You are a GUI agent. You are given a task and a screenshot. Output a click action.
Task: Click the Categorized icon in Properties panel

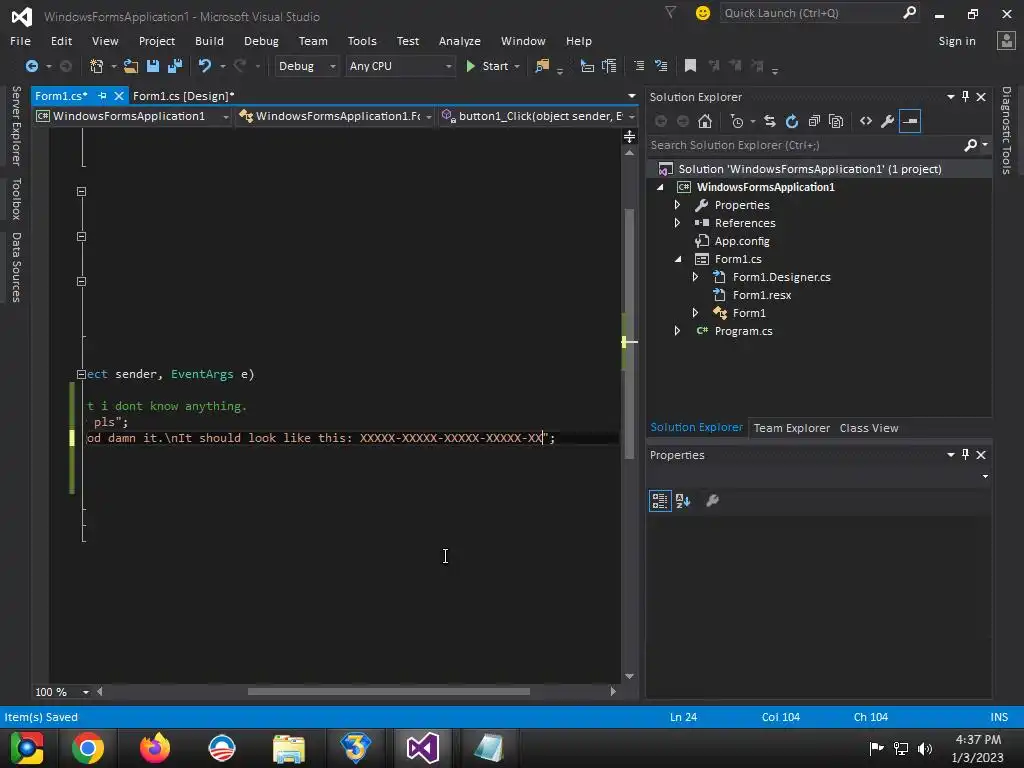(x=660, y=501)
